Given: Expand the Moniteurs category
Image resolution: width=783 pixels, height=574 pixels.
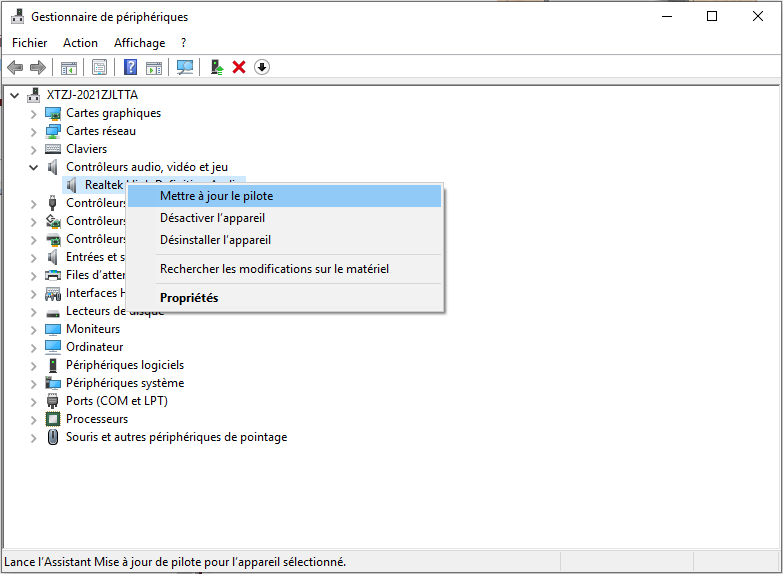Looking at the screenshot, I should point(33,330).
